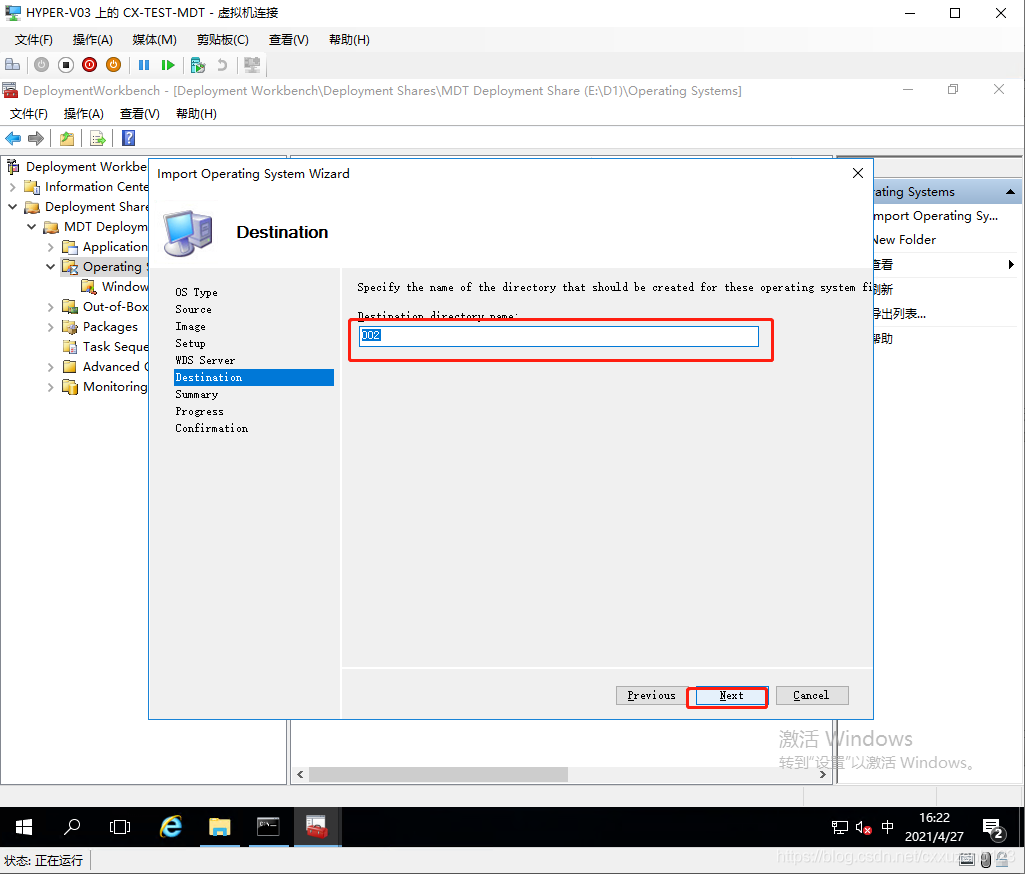Click the Destination directory name field
The image size is (1025, 875).
click(x=559, y=336)
